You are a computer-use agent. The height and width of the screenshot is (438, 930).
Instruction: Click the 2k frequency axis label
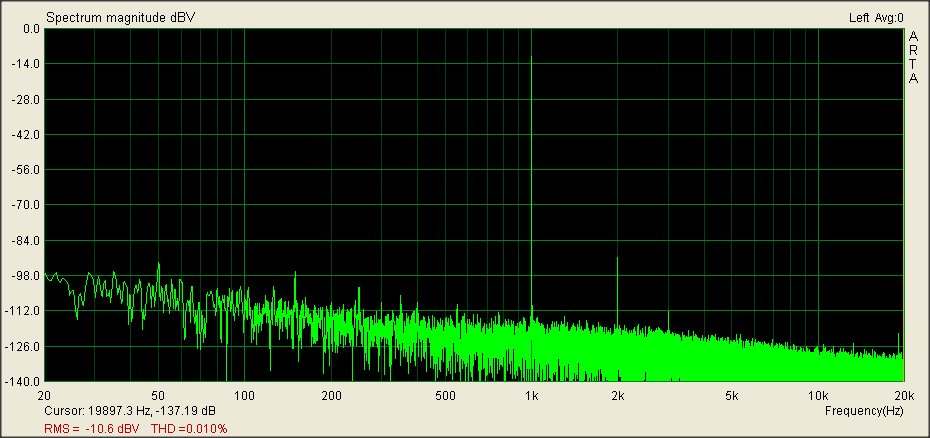[x=618, y=396]
